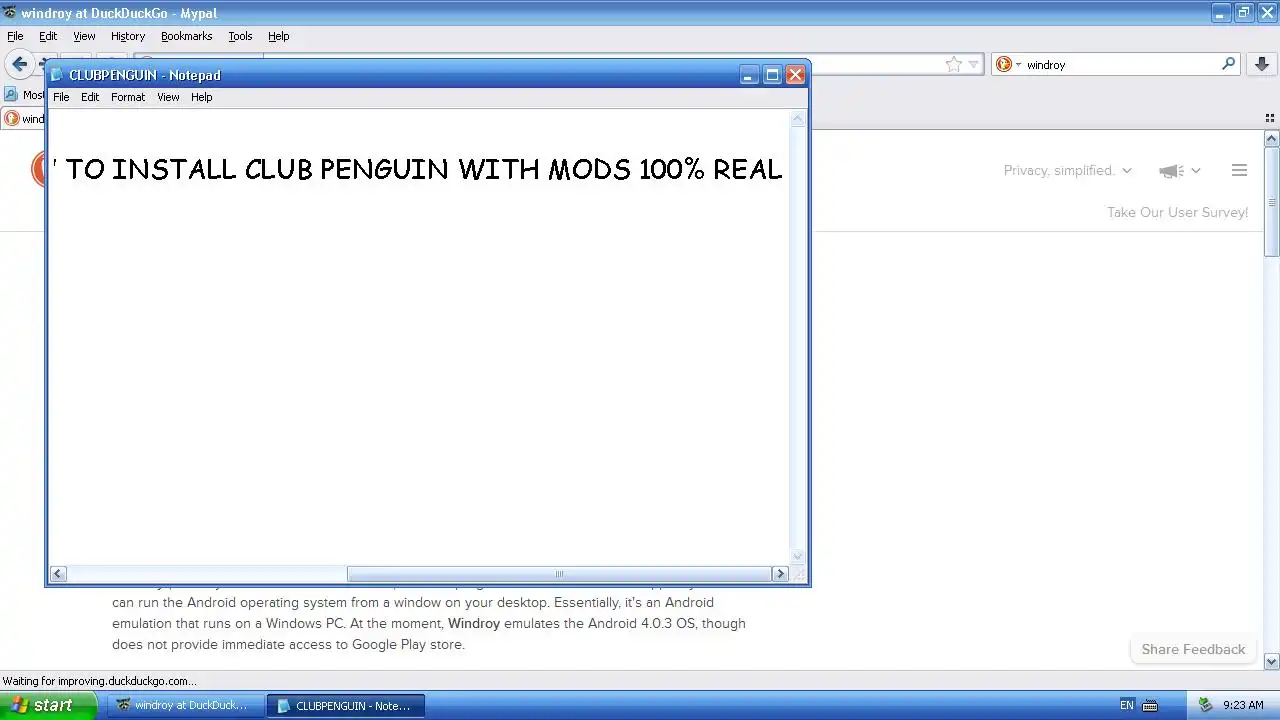Close the CLUBPENGUIN Notepad window
Screen dimensions: 1280x720
795,75
